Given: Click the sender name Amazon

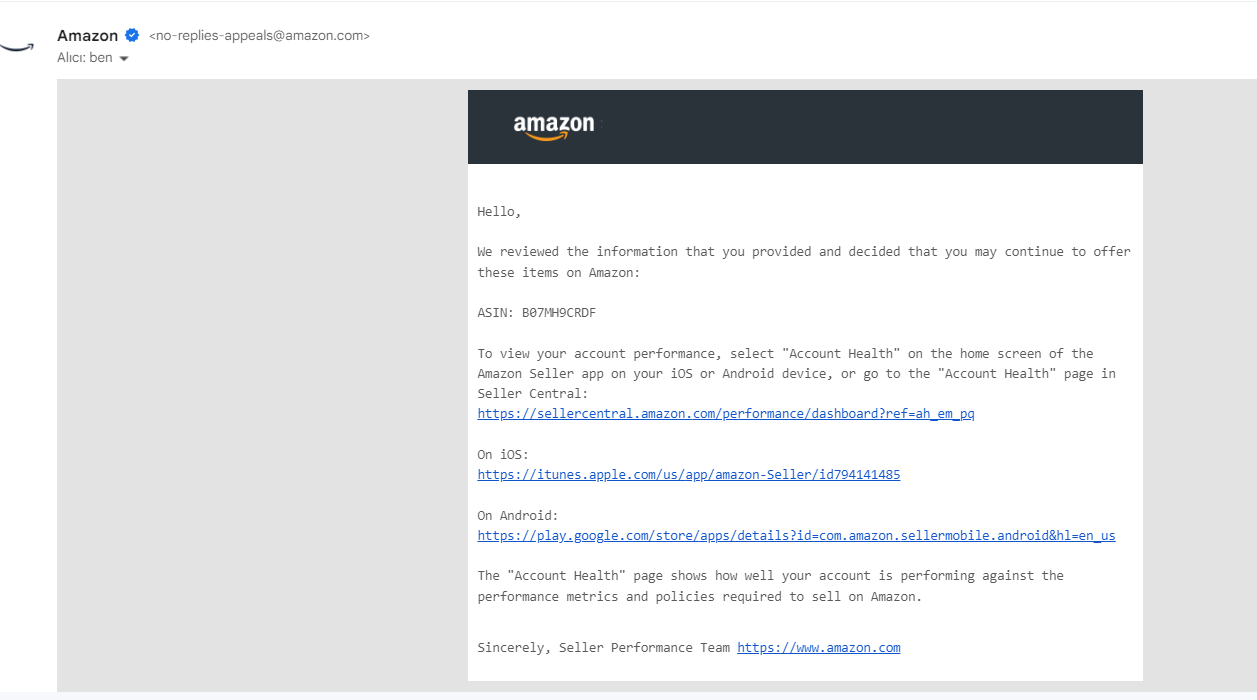Looking at the screenshot, I should click(88, 35).
